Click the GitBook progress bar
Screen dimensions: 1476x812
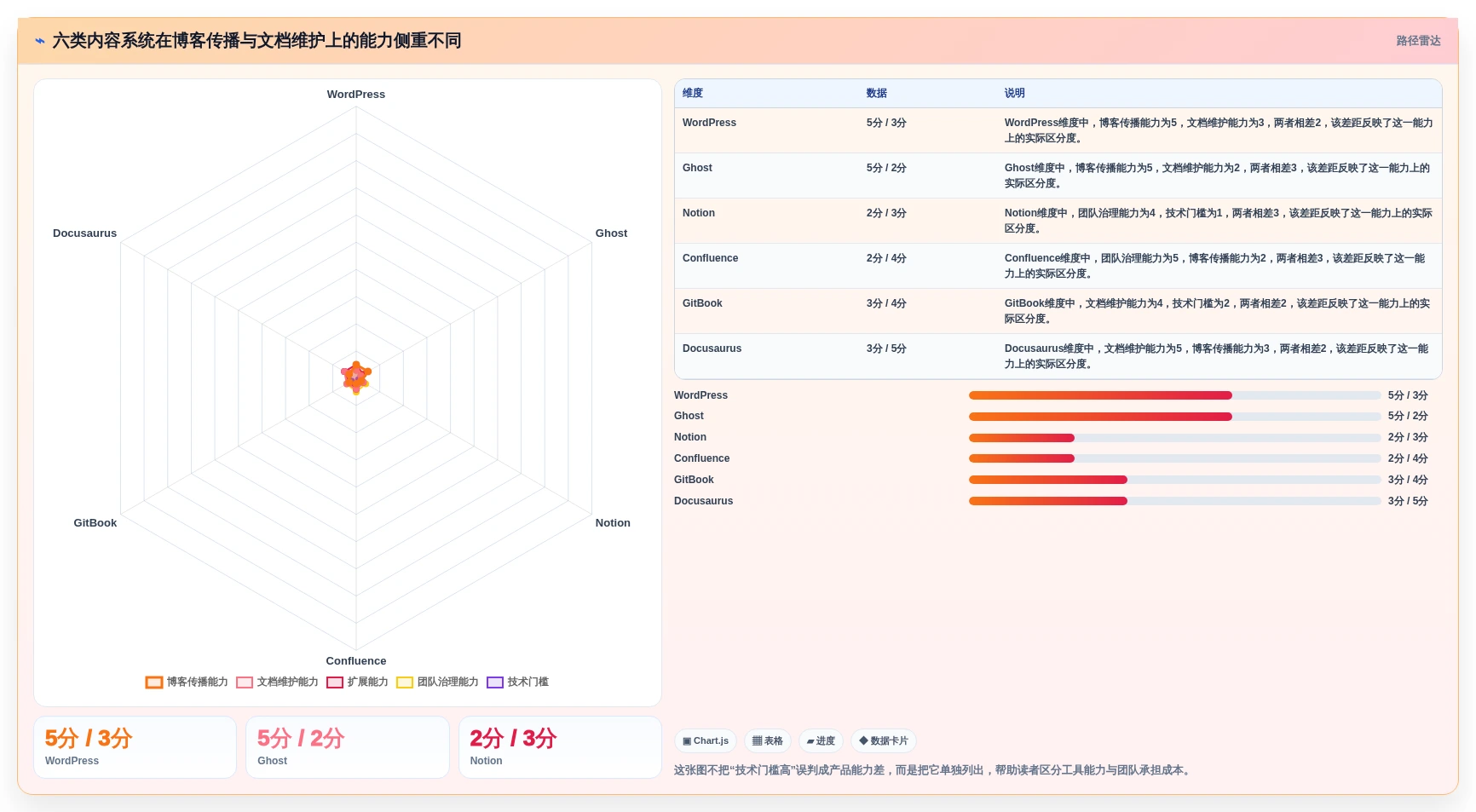(x=1174, y=480)
